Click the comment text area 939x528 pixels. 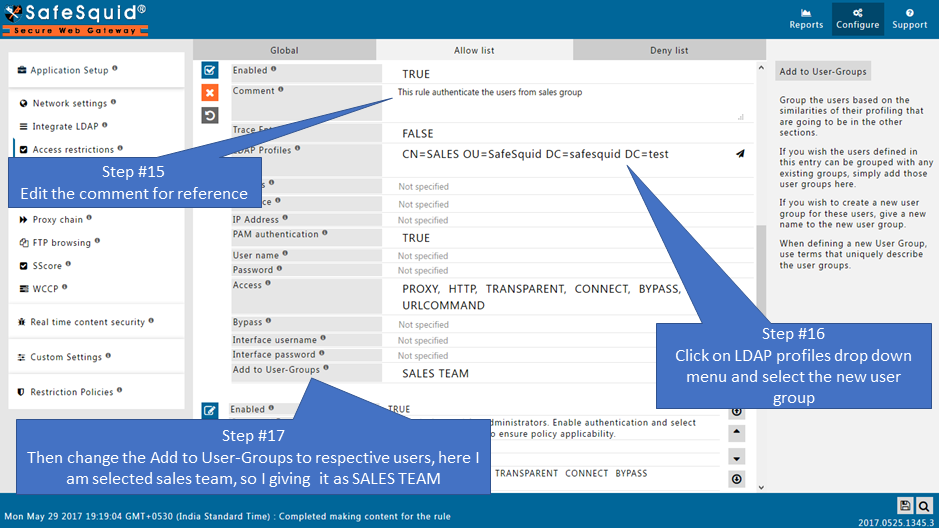tap(567, 102)
